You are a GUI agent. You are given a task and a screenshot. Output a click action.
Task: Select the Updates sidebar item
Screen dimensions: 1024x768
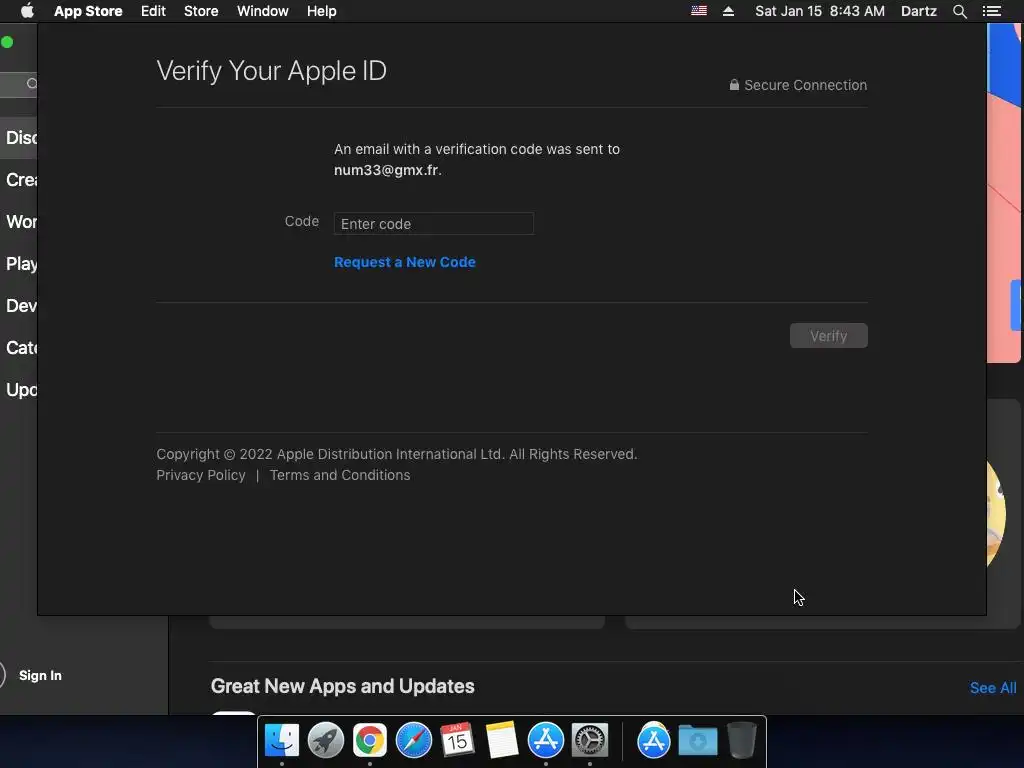pyautogui.click(x=19, y=390)
